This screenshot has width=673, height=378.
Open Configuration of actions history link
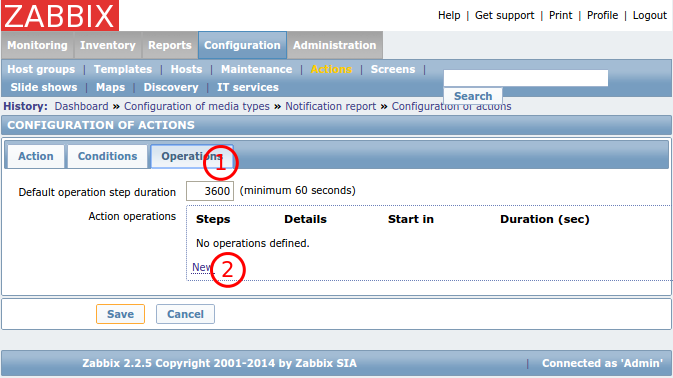(451, 106)
